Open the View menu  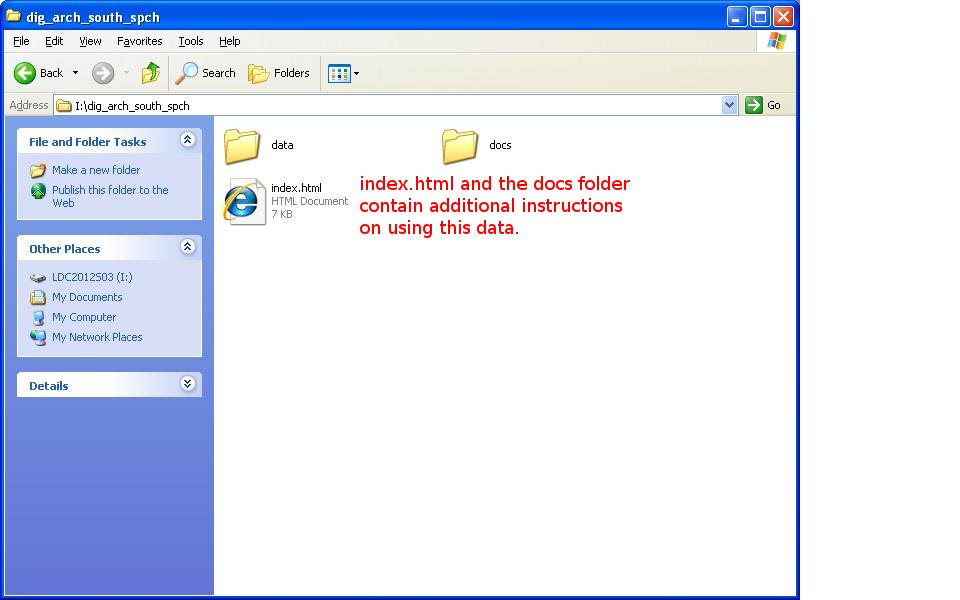point(90,41)
